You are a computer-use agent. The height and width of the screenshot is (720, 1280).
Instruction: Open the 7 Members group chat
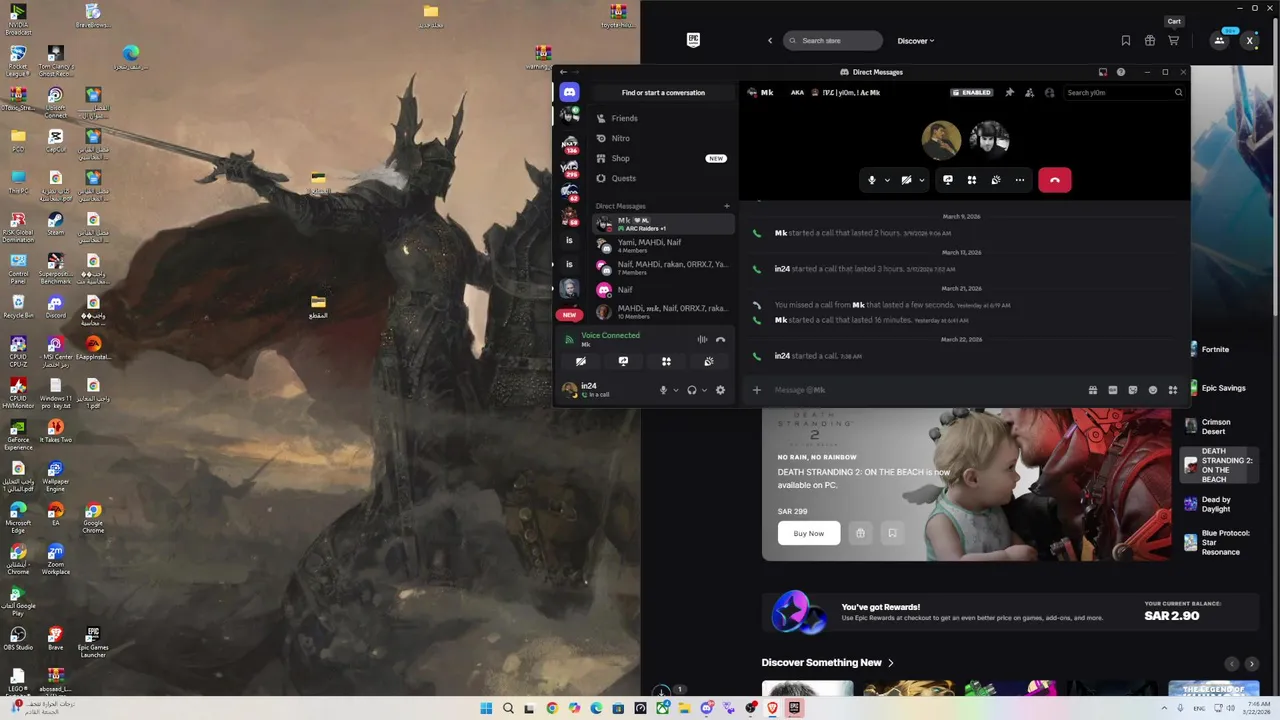[x=663, y=268]
